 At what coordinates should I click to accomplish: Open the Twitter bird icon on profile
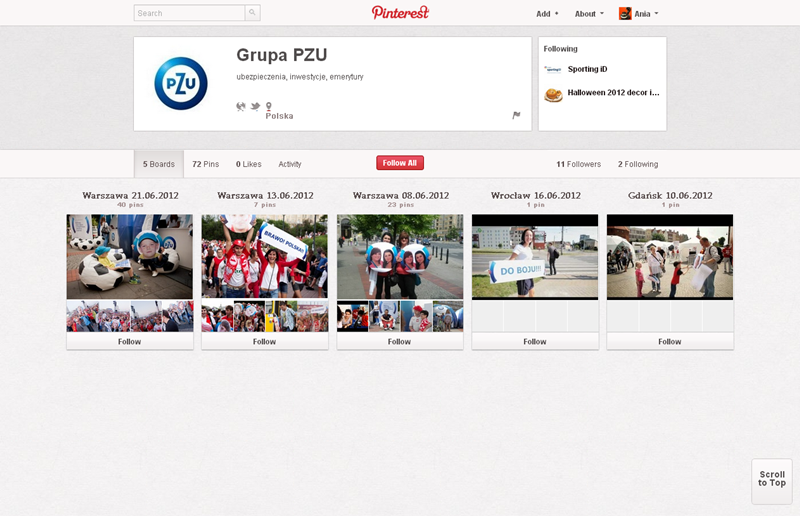pyautogui.click(x=255, y=106)
